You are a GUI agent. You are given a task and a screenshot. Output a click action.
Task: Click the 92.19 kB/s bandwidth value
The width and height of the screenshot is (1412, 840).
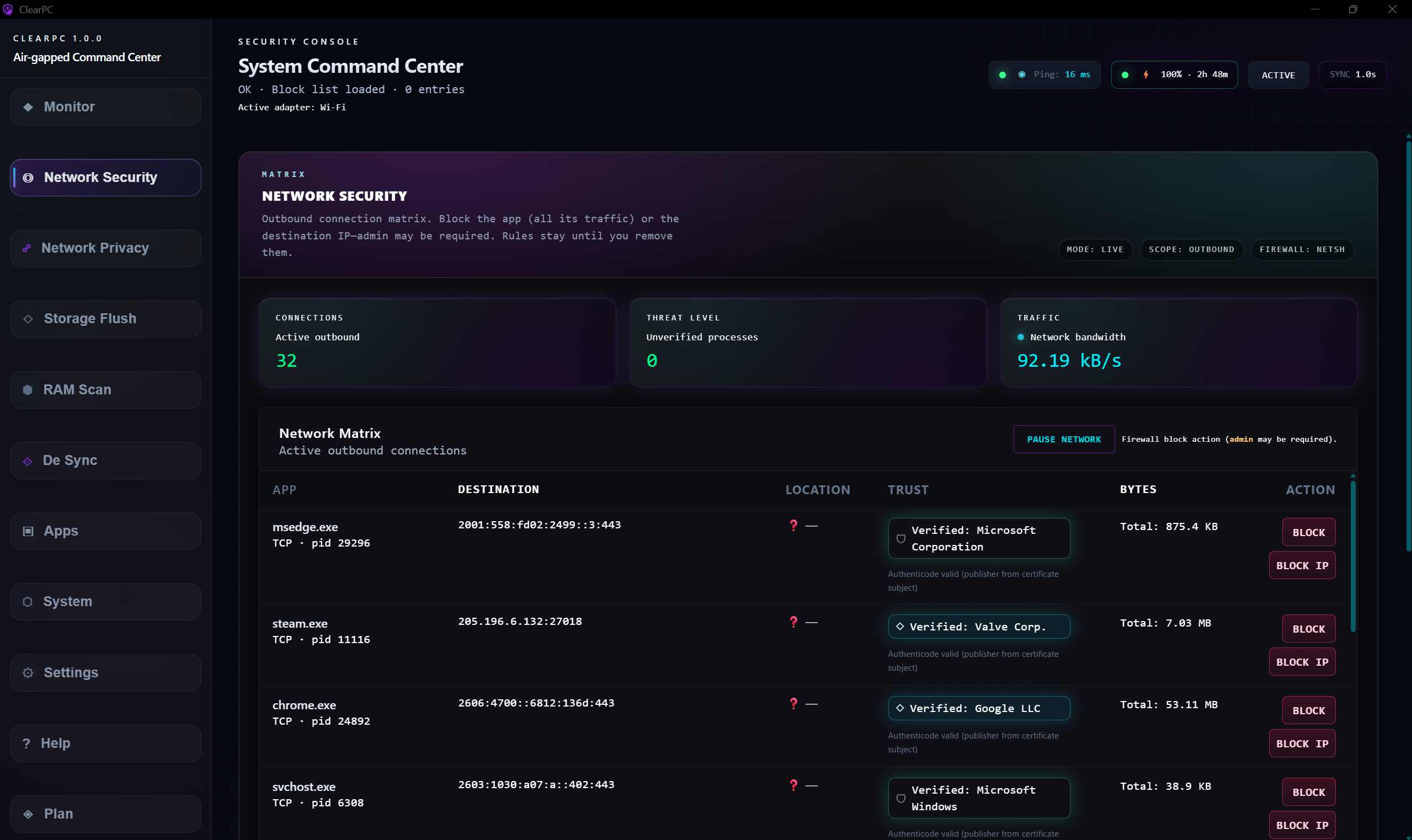[x=1069, y=361]
